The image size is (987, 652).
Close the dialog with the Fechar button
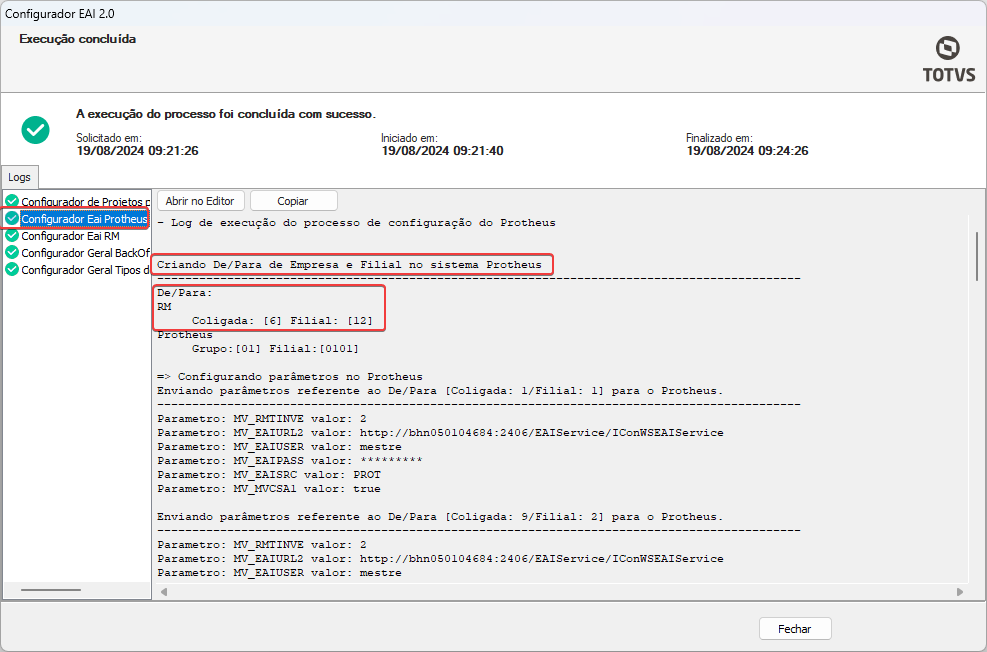coord(795,629)
